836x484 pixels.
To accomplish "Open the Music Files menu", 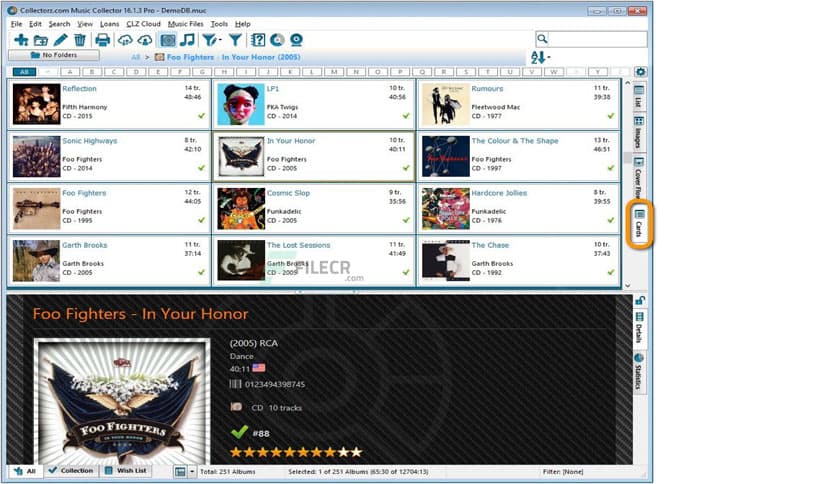I will coord(186,24).
